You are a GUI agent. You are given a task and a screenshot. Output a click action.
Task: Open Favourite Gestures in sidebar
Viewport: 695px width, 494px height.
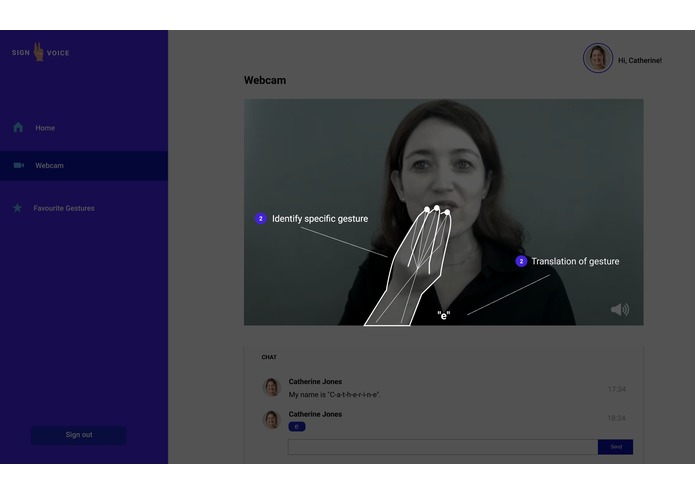(x=64, y=208)
